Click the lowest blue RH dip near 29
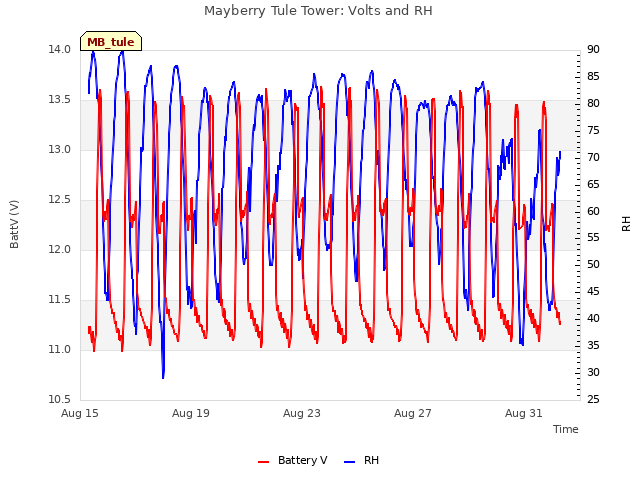 [163, 376]
